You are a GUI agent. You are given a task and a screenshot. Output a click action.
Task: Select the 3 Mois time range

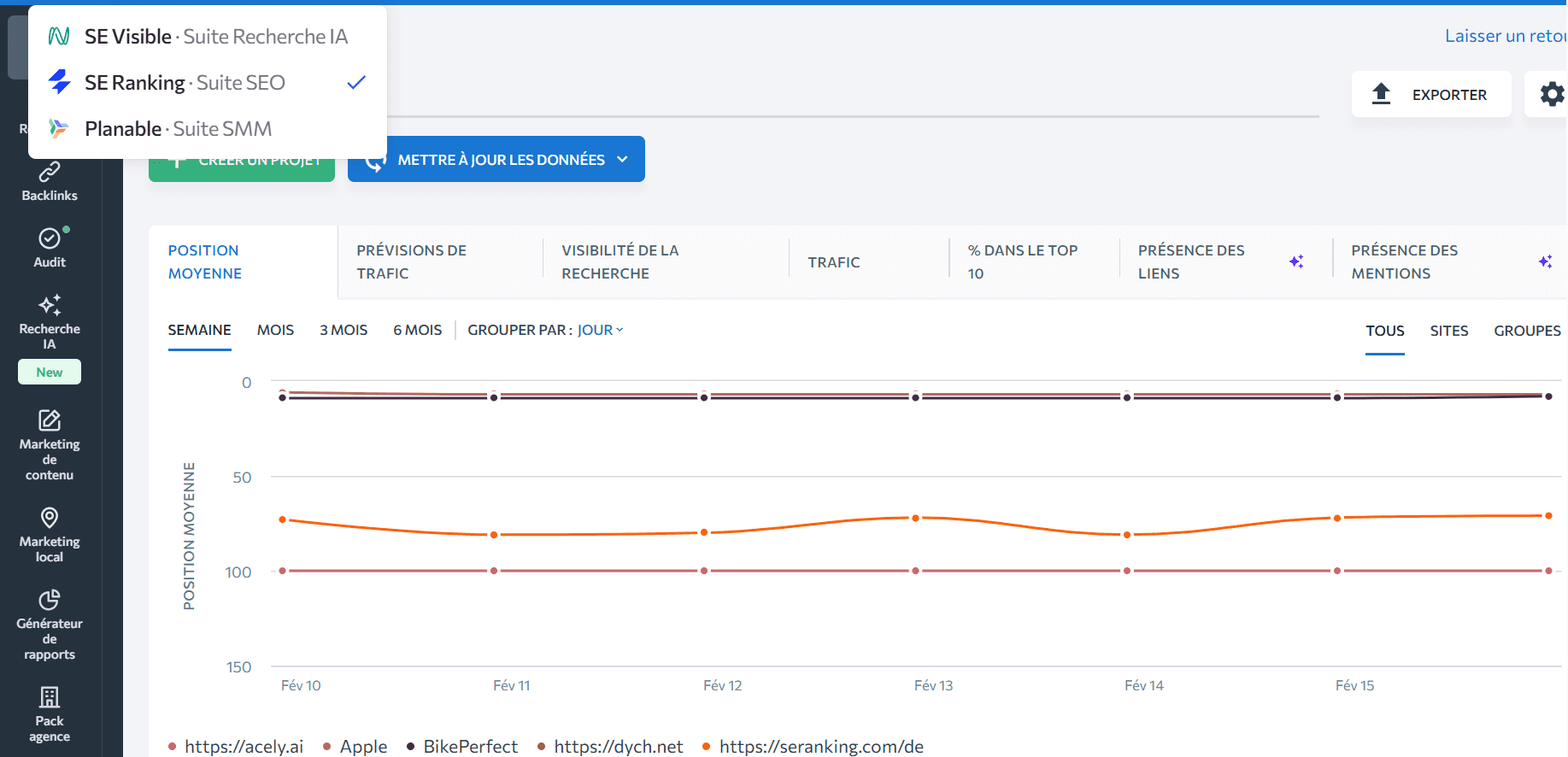click(x=344, y=330)
